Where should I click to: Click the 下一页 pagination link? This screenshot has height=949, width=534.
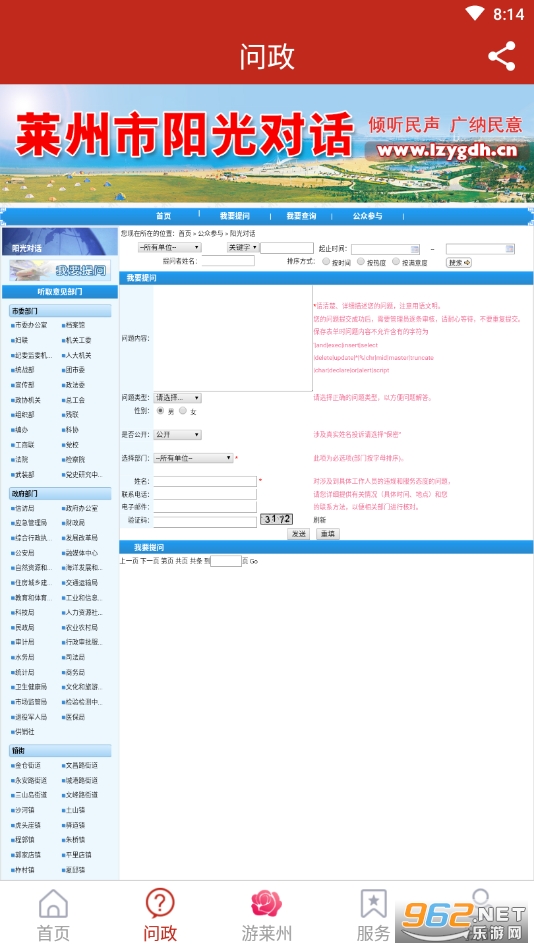(x=150, y=561)
